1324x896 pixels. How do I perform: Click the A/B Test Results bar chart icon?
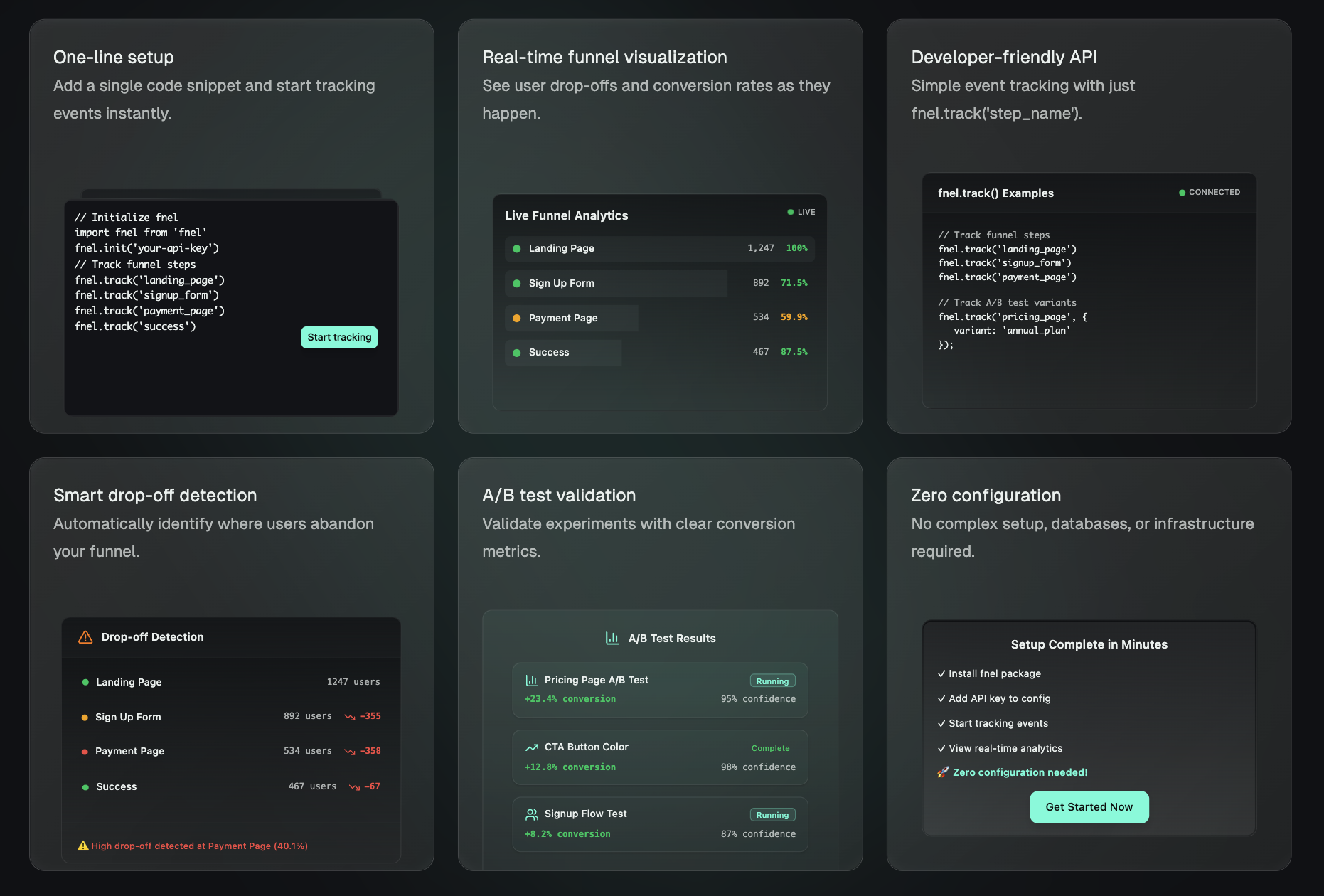(612, 639)
